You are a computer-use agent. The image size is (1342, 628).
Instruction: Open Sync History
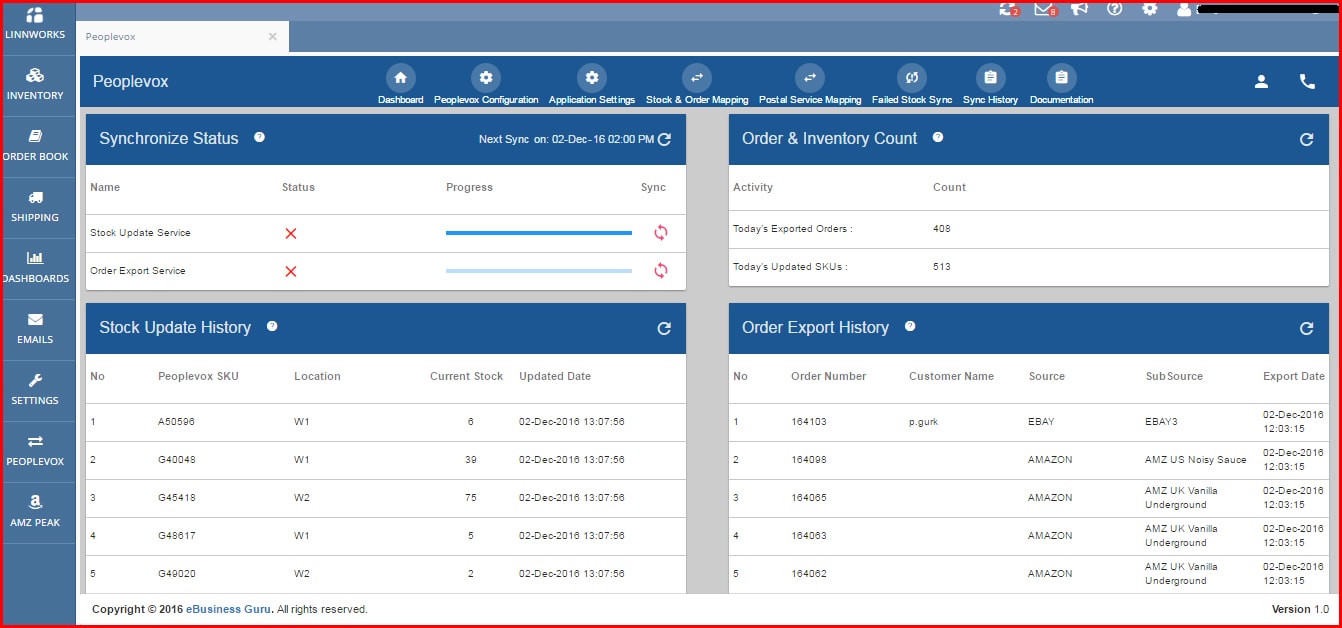pyautogui.click(x=990, y=85)
